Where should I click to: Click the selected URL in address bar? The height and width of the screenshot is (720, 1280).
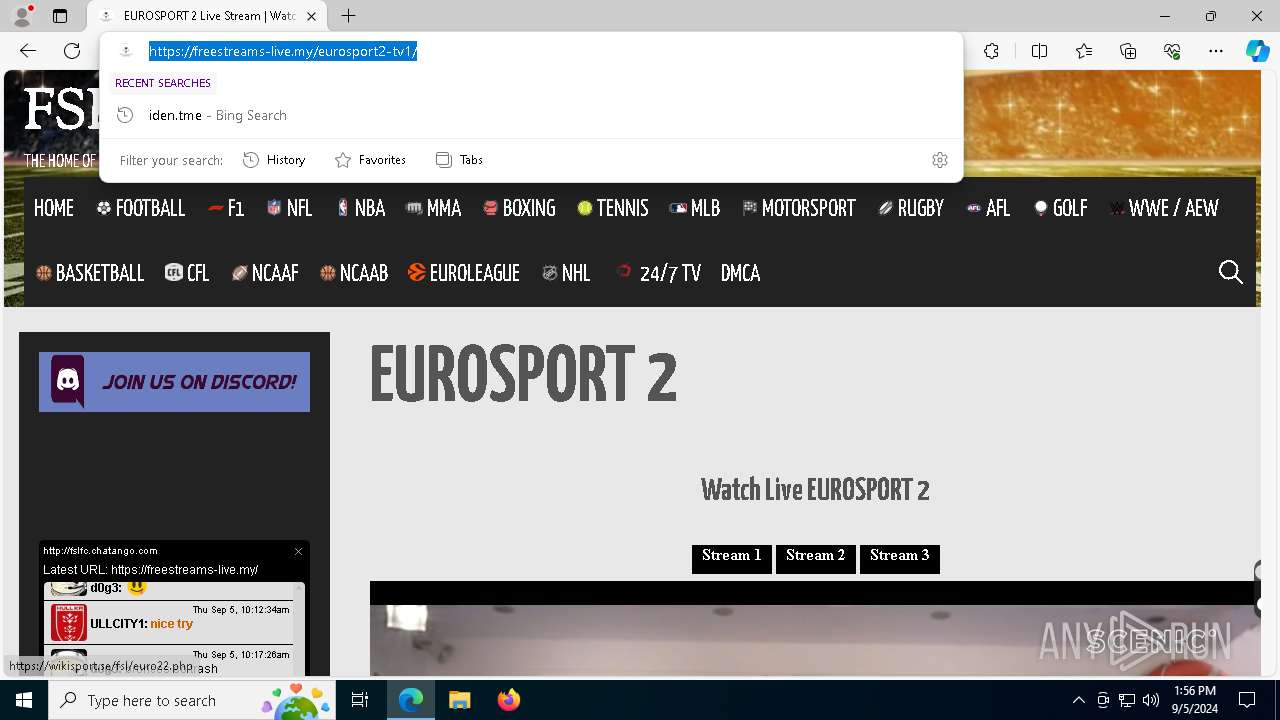pyautogui.click(x=283, y=51)
